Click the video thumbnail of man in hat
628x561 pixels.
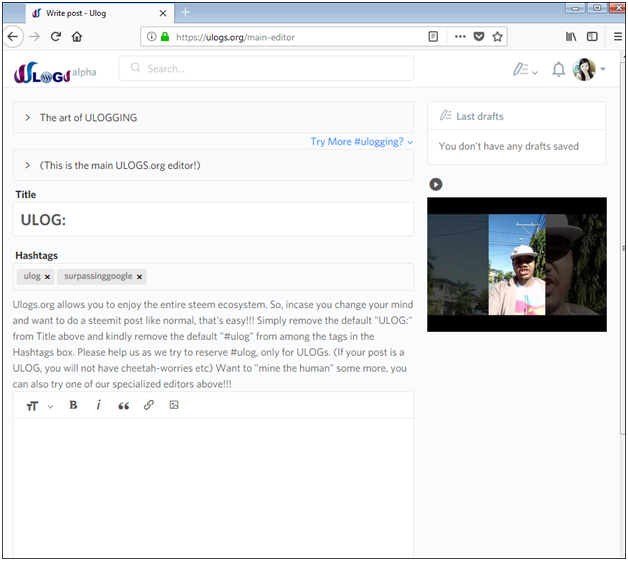pos(517,264)
